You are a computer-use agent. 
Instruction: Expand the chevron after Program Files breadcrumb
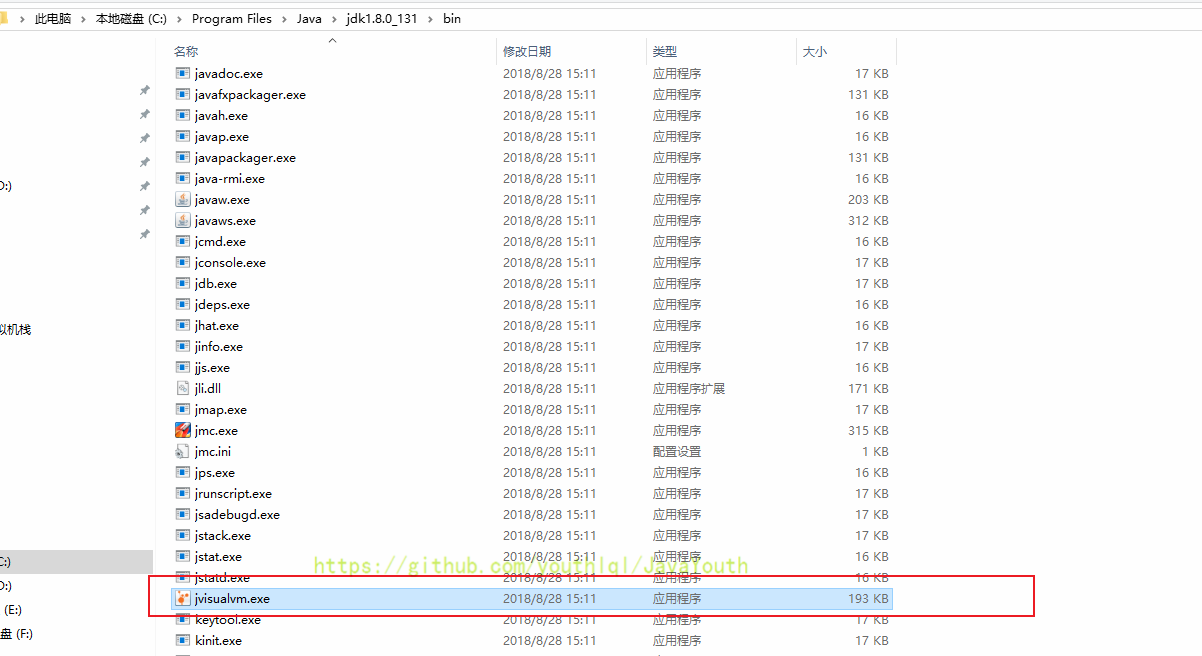coord(284,19)
